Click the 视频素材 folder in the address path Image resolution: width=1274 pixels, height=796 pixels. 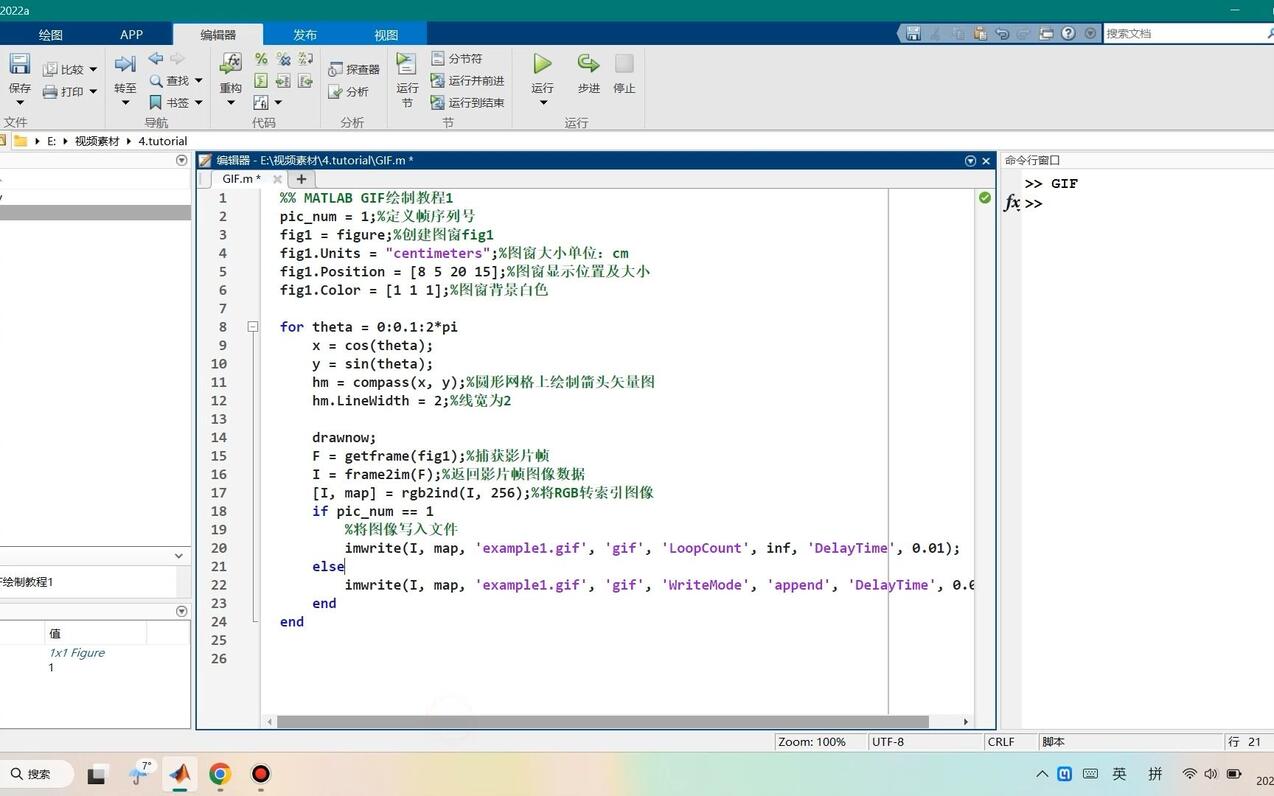97,141
